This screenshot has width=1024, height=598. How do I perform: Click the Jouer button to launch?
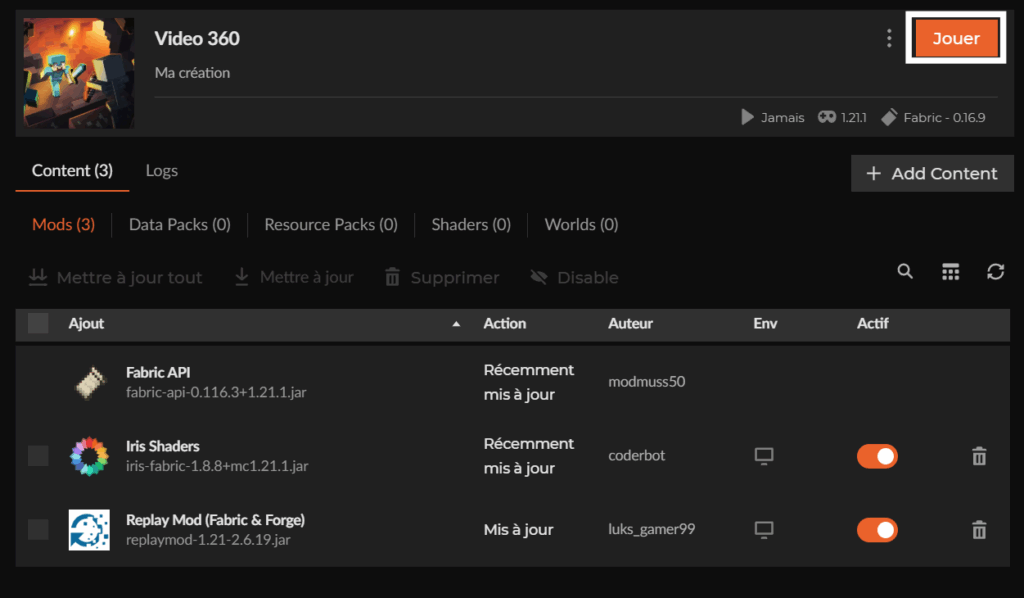[956, 39]
